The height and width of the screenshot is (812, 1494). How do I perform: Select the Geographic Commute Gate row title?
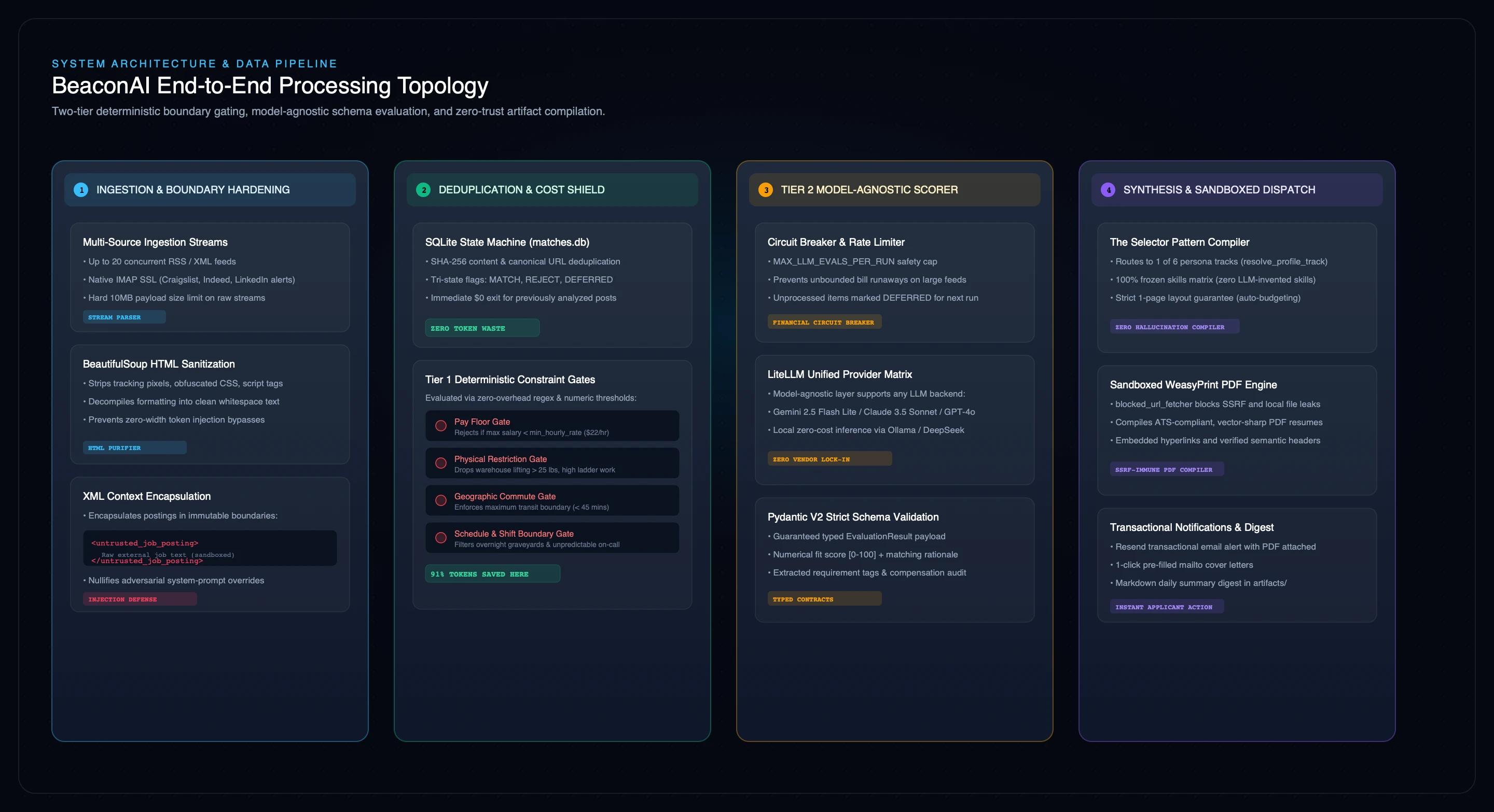(505, 496)
